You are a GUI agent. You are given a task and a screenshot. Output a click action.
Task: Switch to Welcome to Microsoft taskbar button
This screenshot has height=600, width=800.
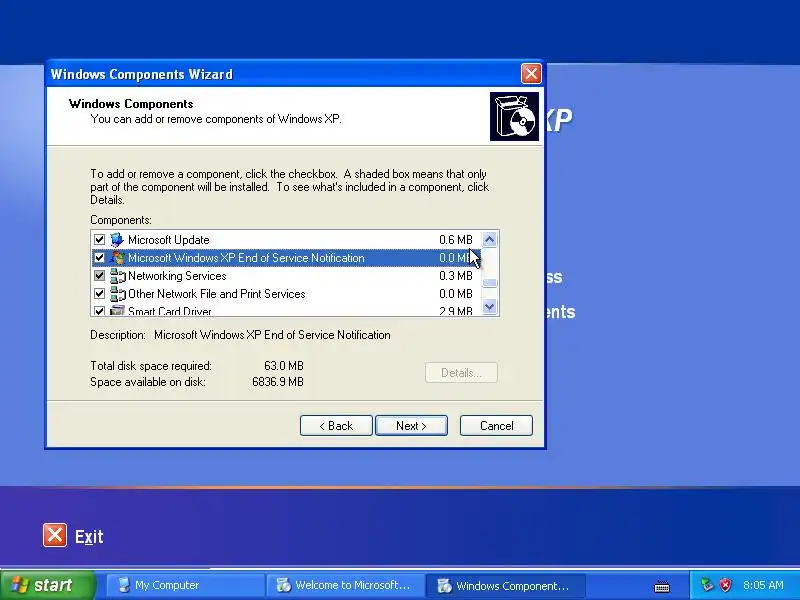pyautogui.click(x=344, y=585)
